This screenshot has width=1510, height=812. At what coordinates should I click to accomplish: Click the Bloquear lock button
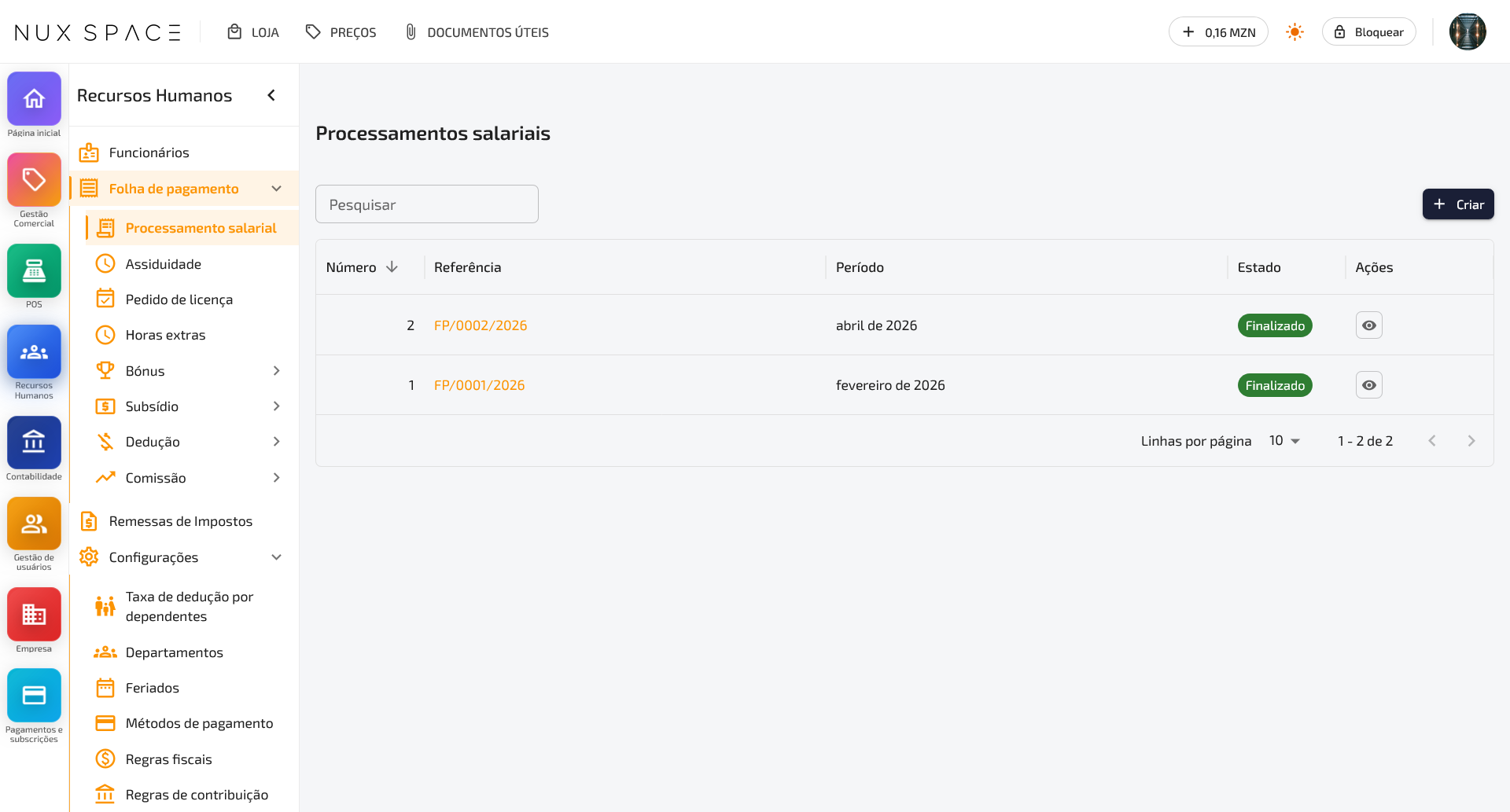pyautogui.click(x=1369, y=32)
